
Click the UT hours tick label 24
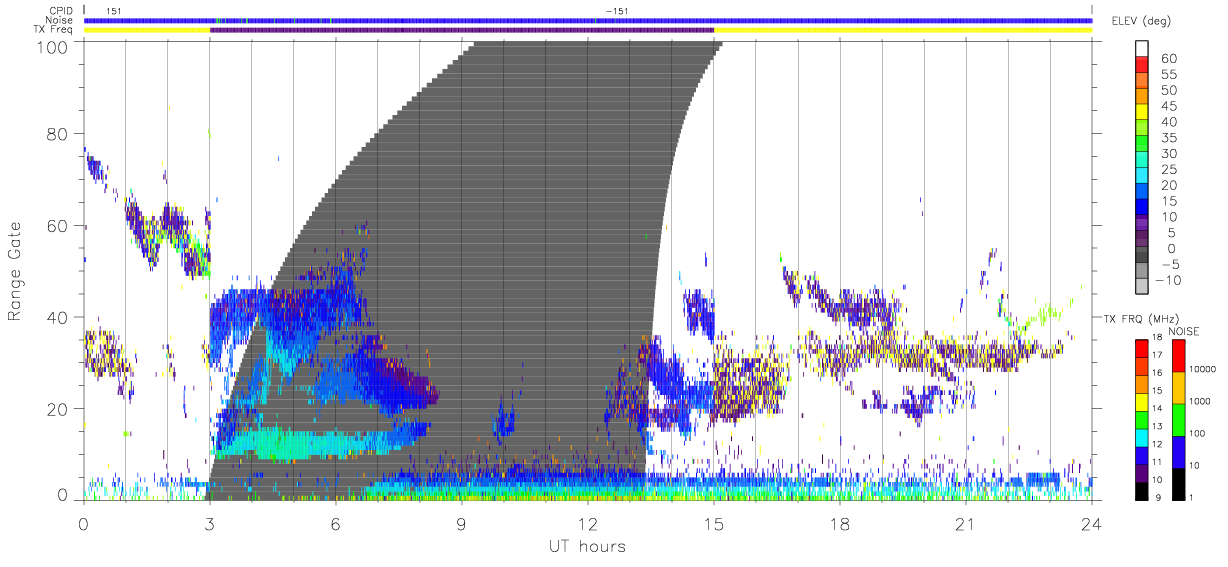coord(1092,523)
